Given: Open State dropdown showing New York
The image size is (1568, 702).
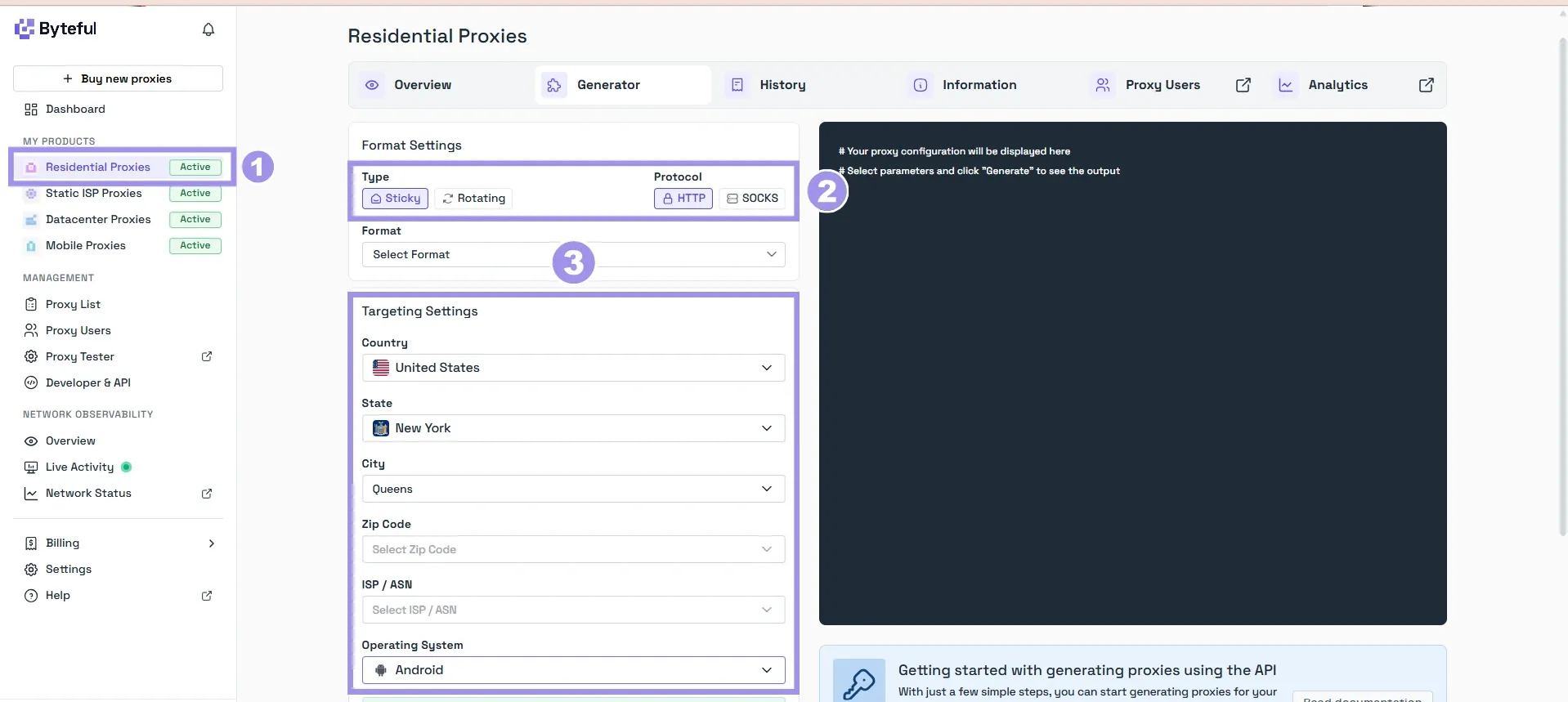Looking at the screenshot, I should point(573,428).
